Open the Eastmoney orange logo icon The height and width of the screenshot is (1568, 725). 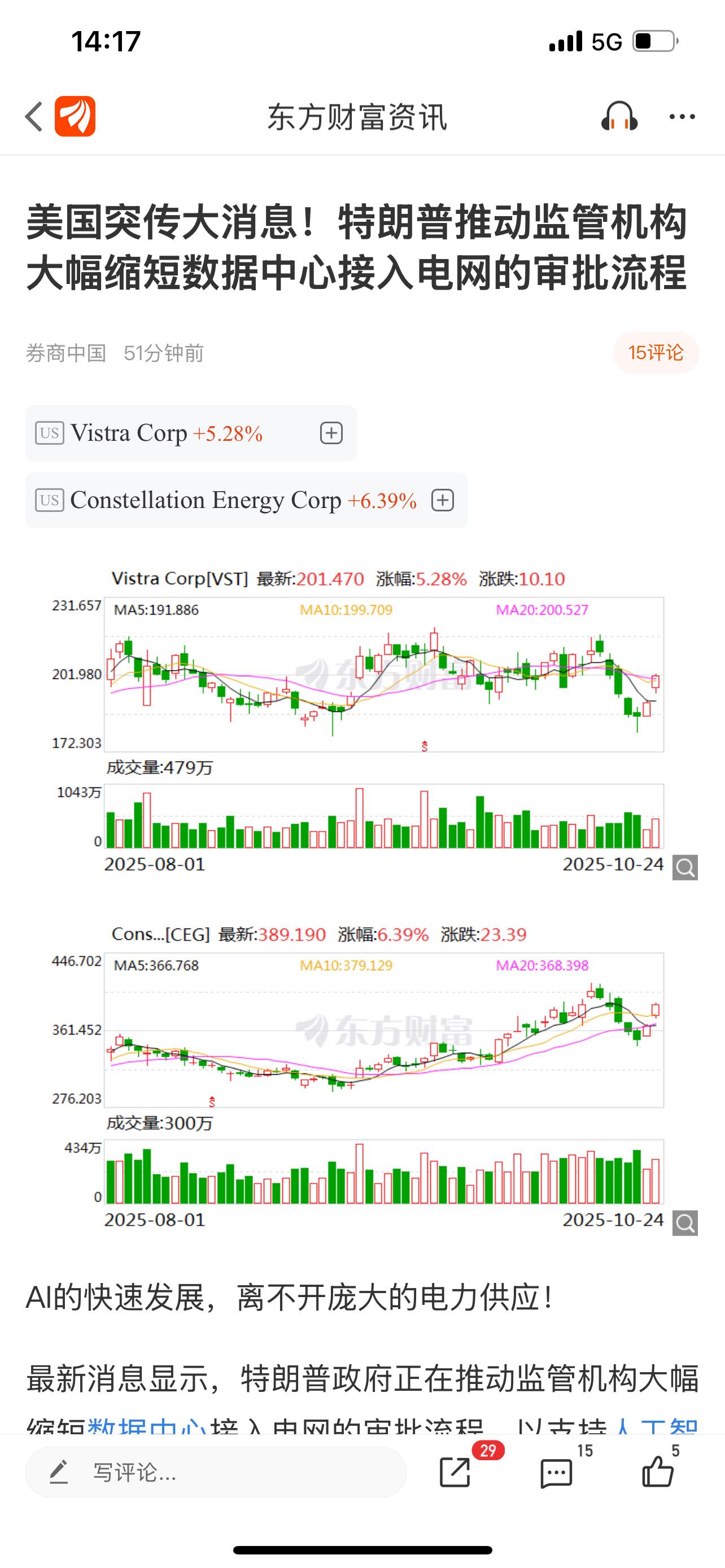coord(75,116)
